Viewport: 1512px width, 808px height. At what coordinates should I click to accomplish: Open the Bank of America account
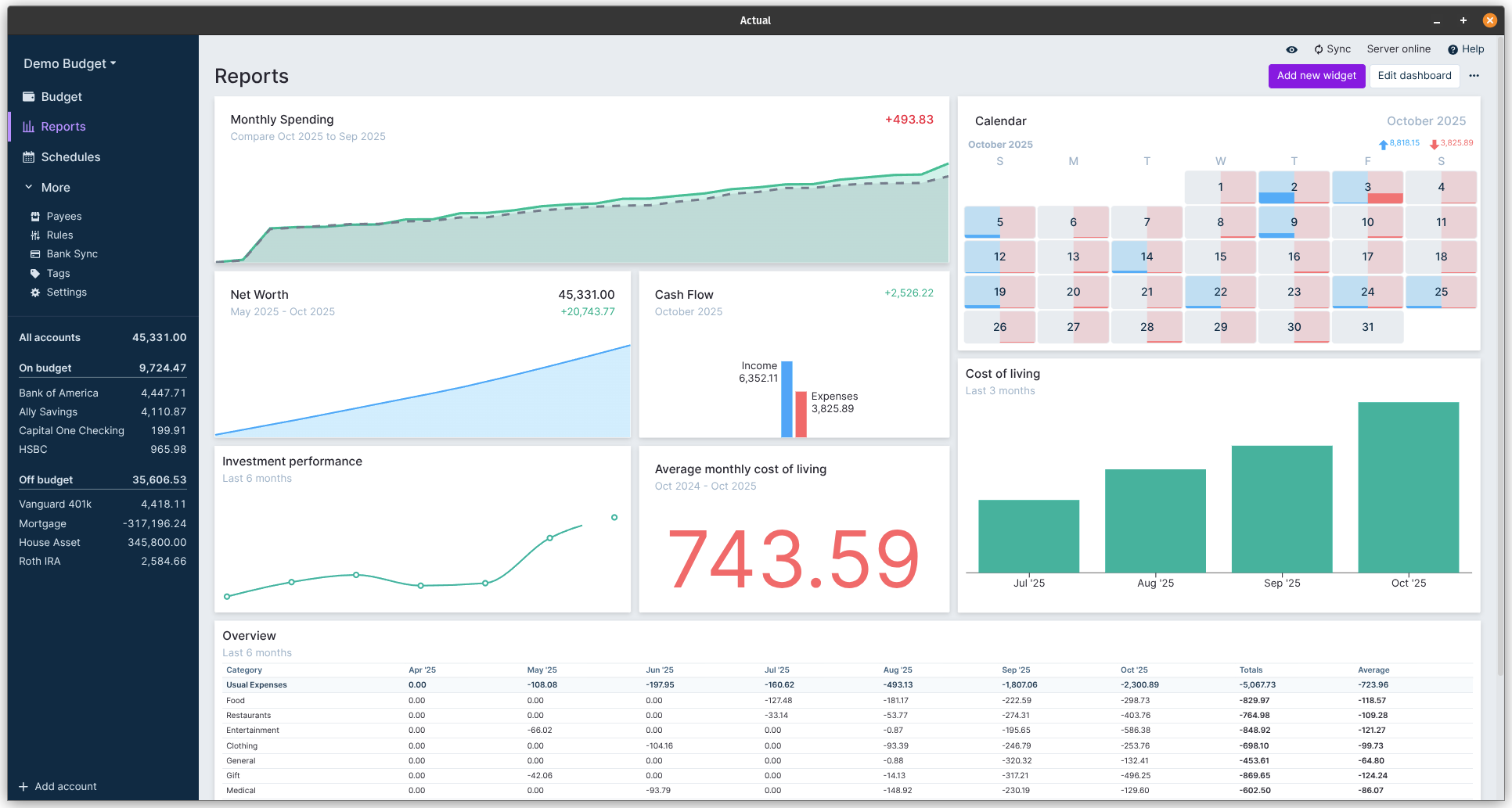click(x=59, y=393)
